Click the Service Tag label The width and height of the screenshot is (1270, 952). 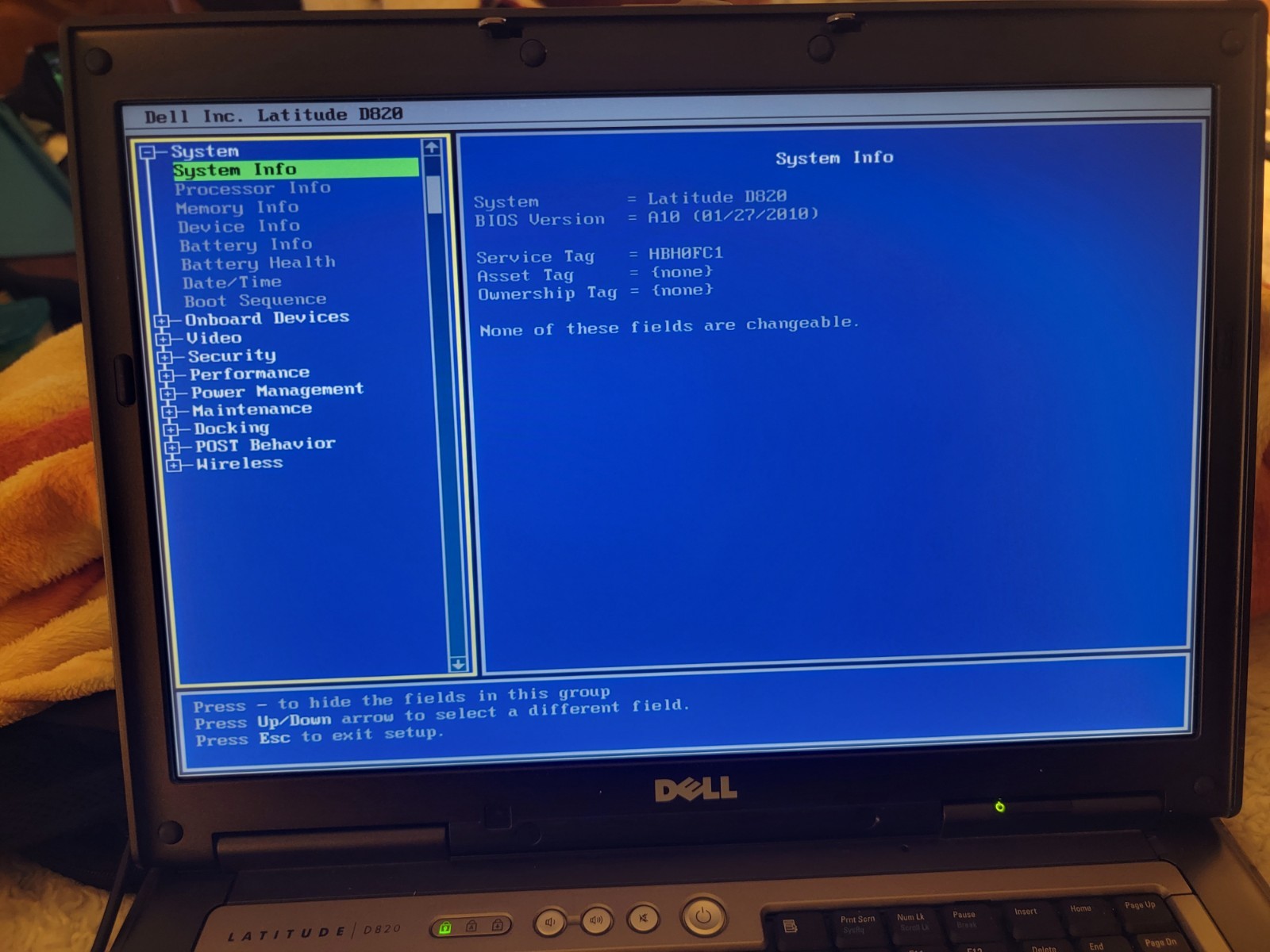535,256
